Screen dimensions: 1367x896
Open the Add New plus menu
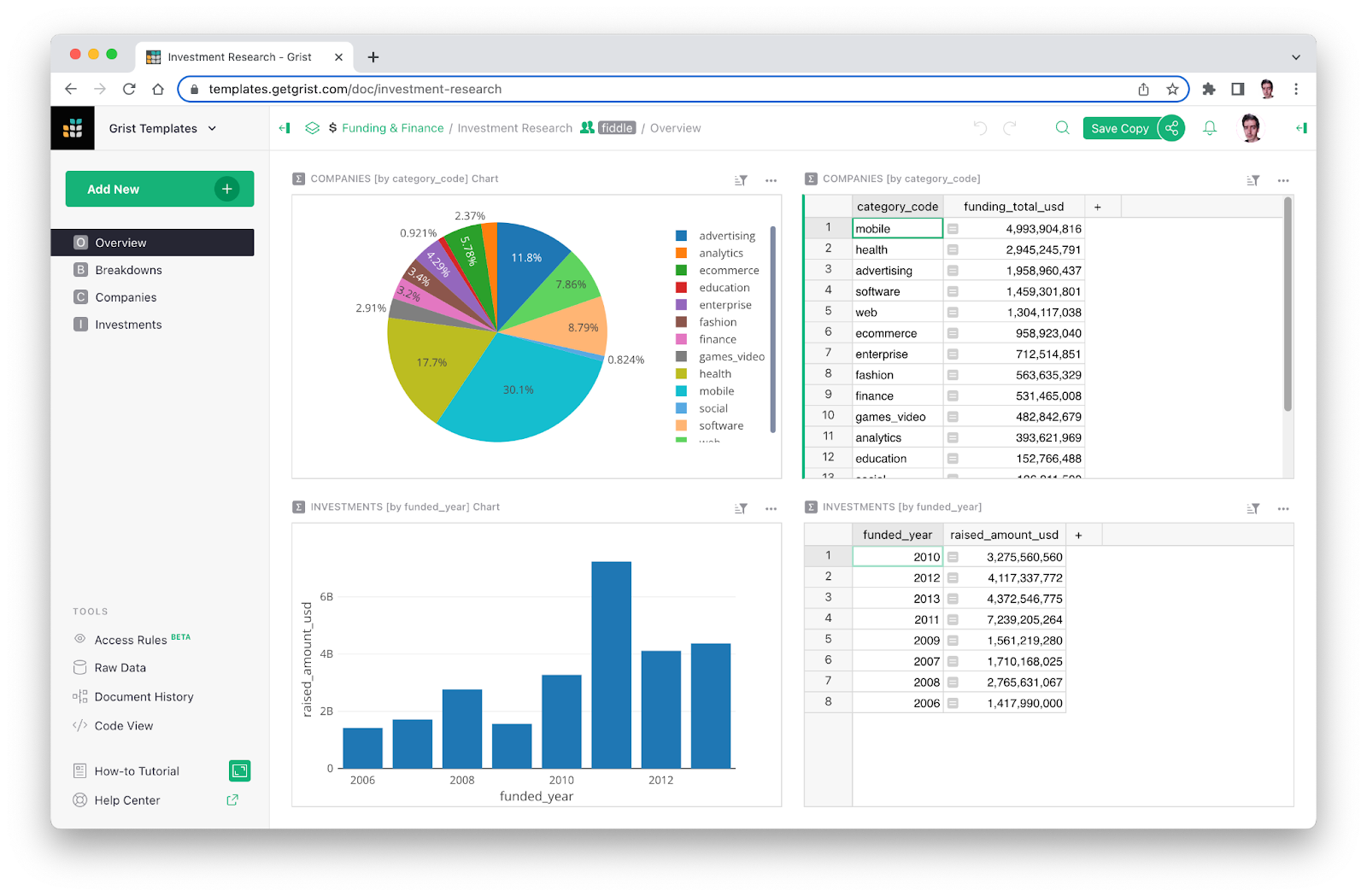coord(227,189)
